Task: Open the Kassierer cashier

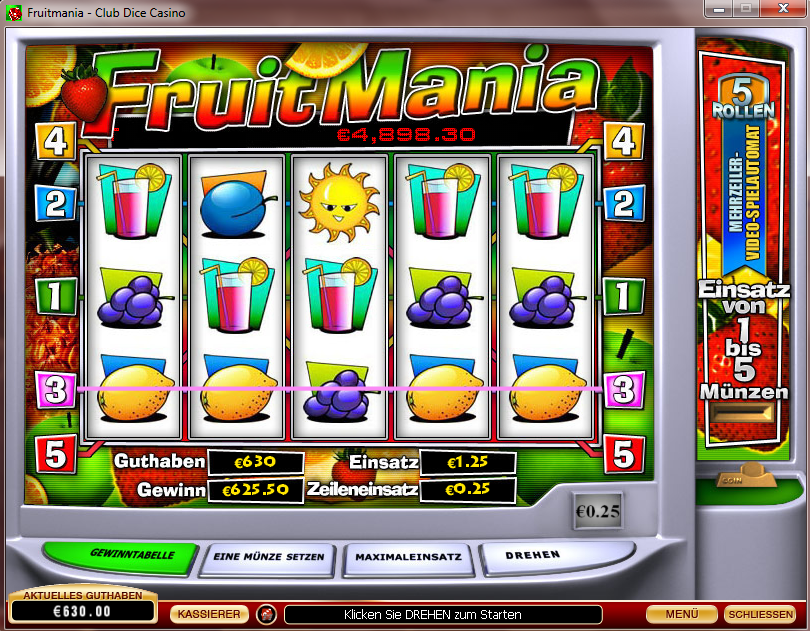Action: [209, 614]
